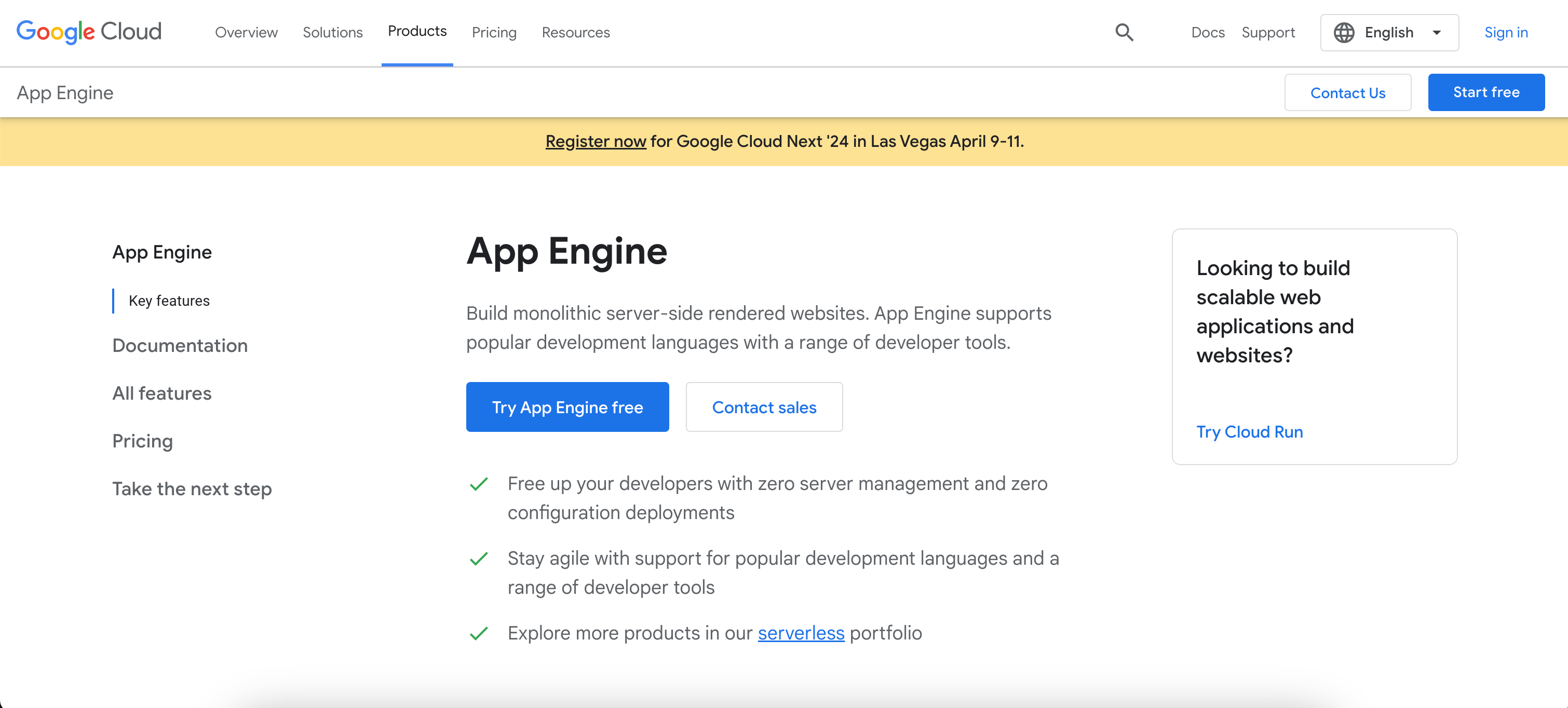The image size is (1568, 708).
Task: Open the Overview menu
Action: pyautogui.click(x=246, y=32)
